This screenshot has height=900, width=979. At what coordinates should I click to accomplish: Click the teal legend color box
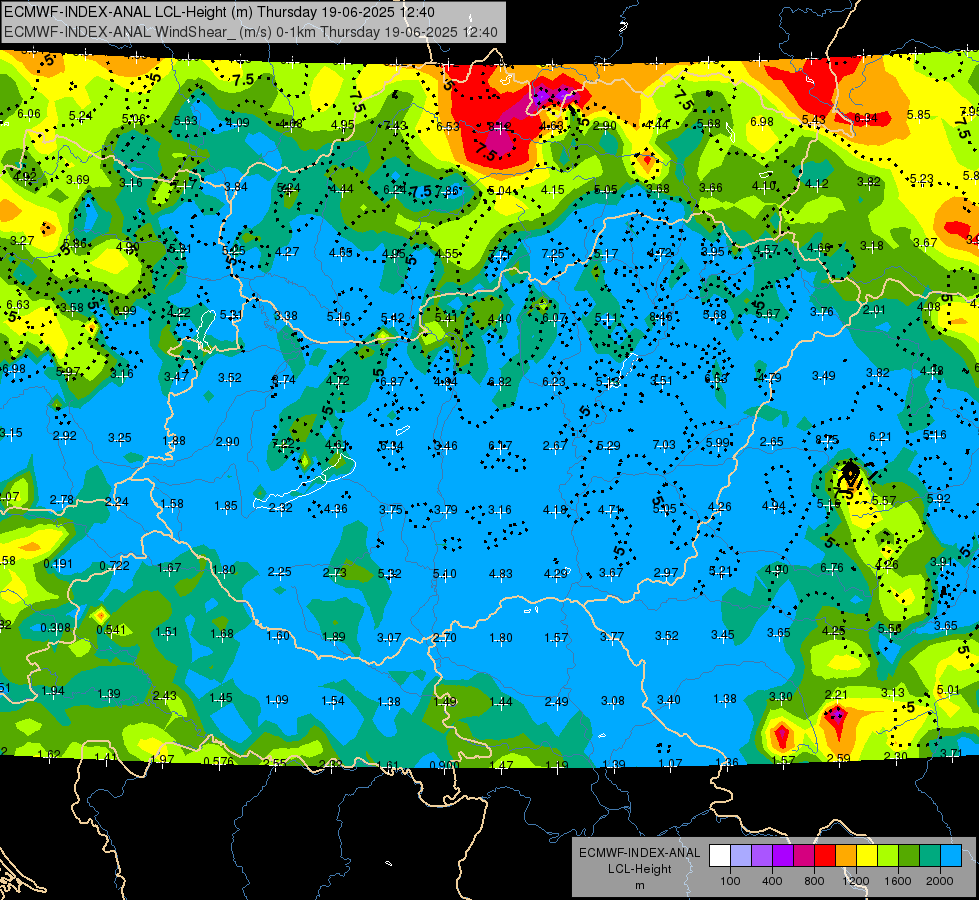(929, 855)
